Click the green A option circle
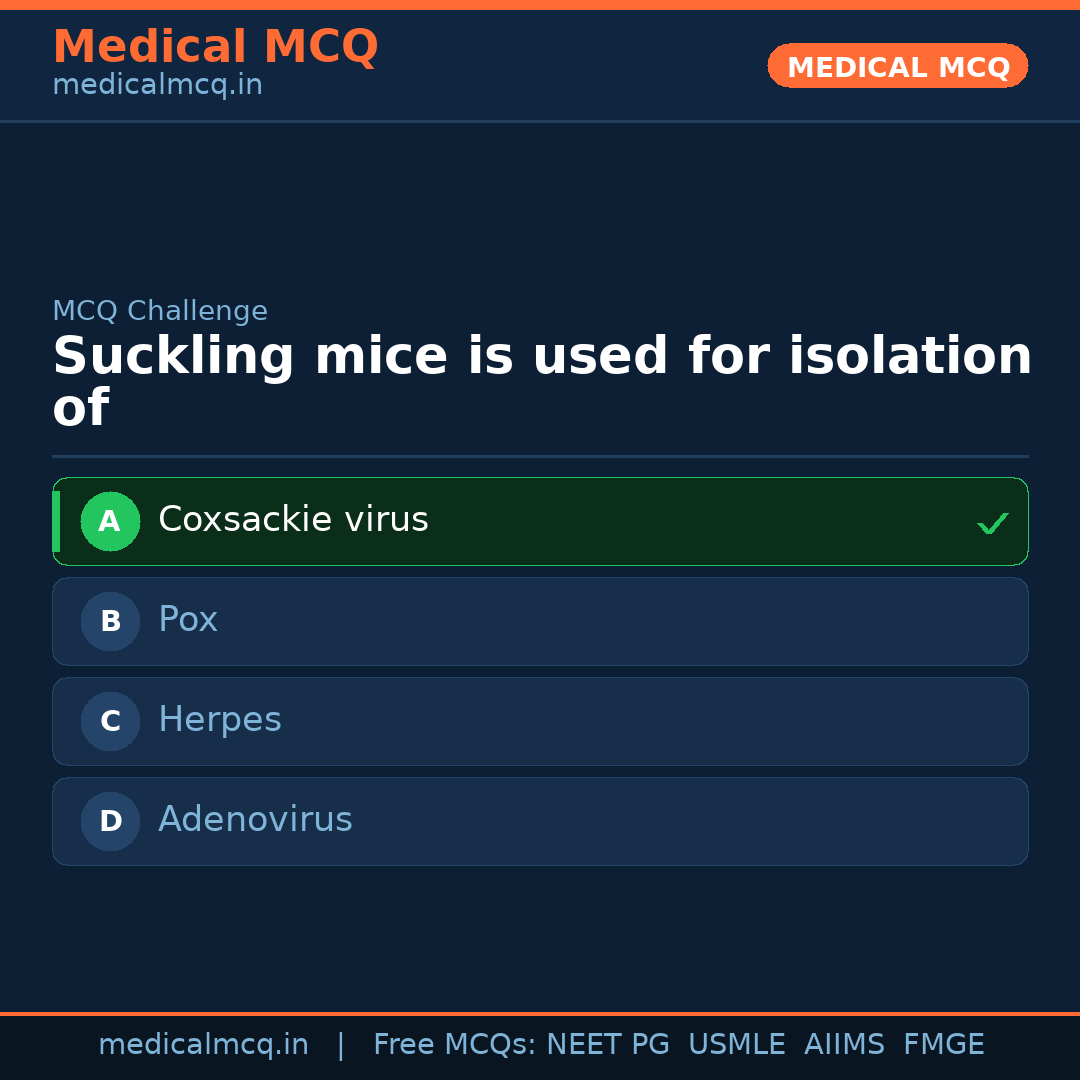1080x1080 pixels. [110, 521]
